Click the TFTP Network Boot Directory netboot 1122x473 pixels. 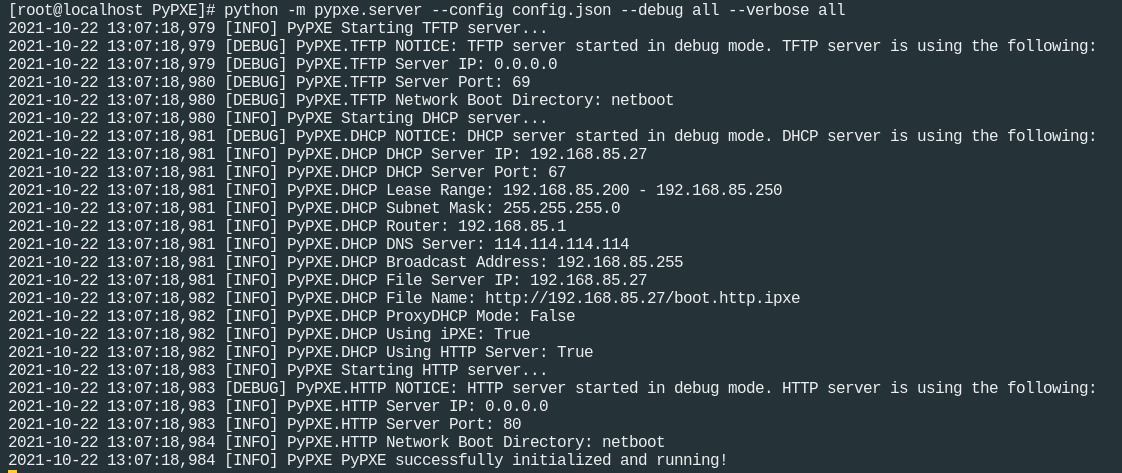click(x=341, y=100)
